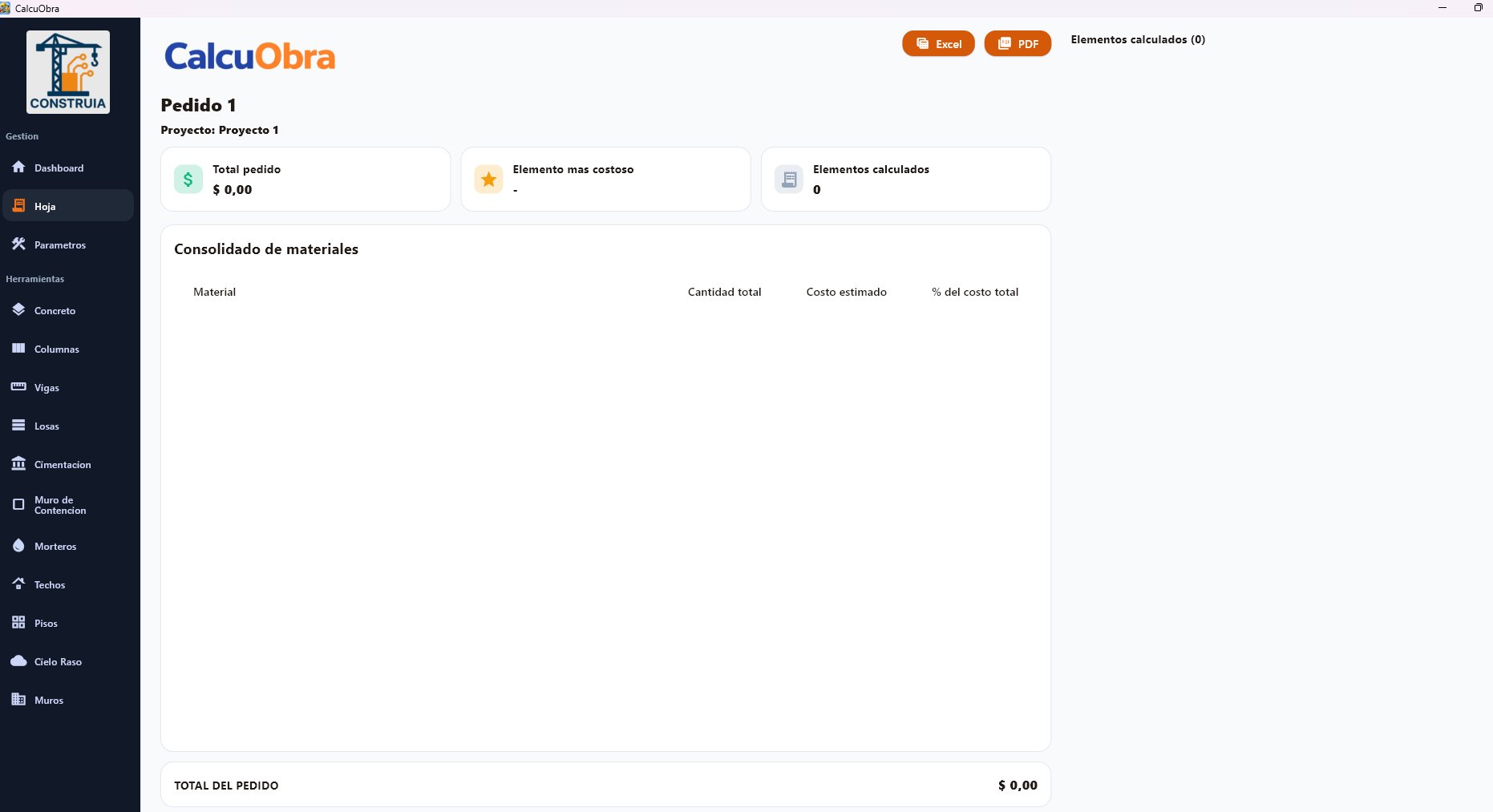Viewport: 1493px width, 812px height.
Task: Open Muro de Contencion section
Action: (59, 505)
